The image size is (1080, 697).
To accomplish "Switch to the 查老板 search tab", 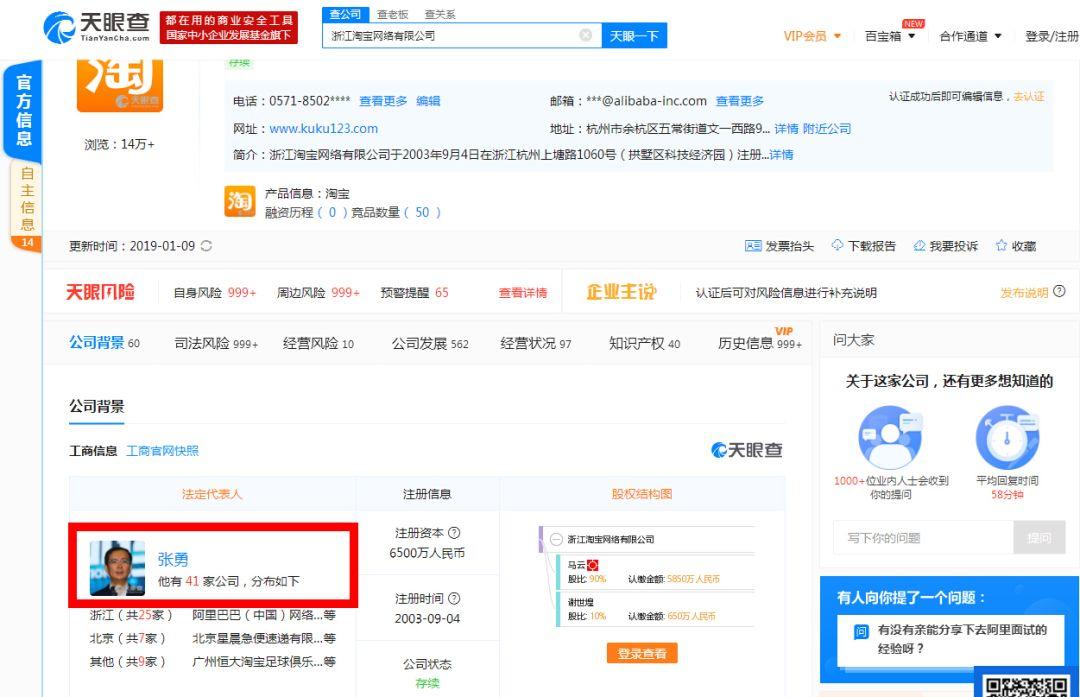I will [393, 14].
